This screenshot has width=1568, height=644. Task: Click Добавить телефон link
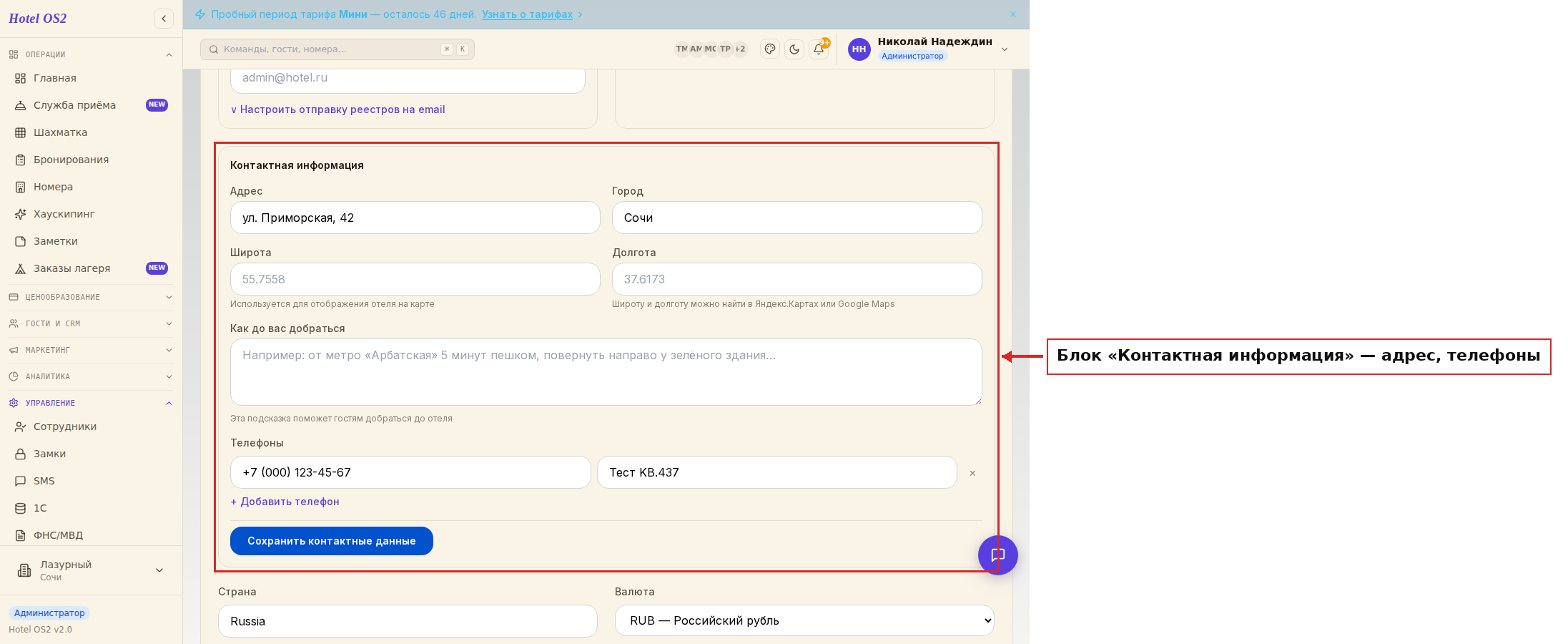tap(285, 502)
